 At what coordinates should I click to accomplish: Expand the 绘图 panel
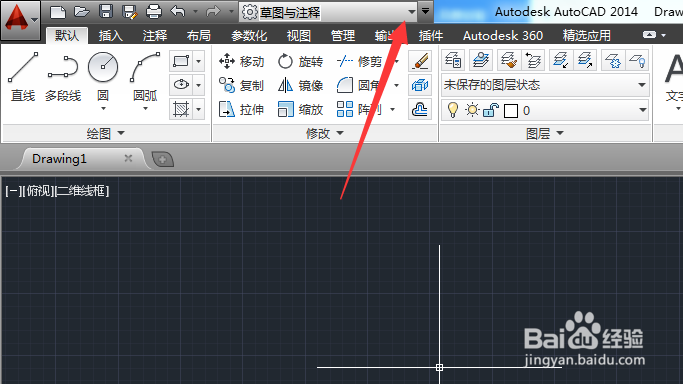(106, 133)
